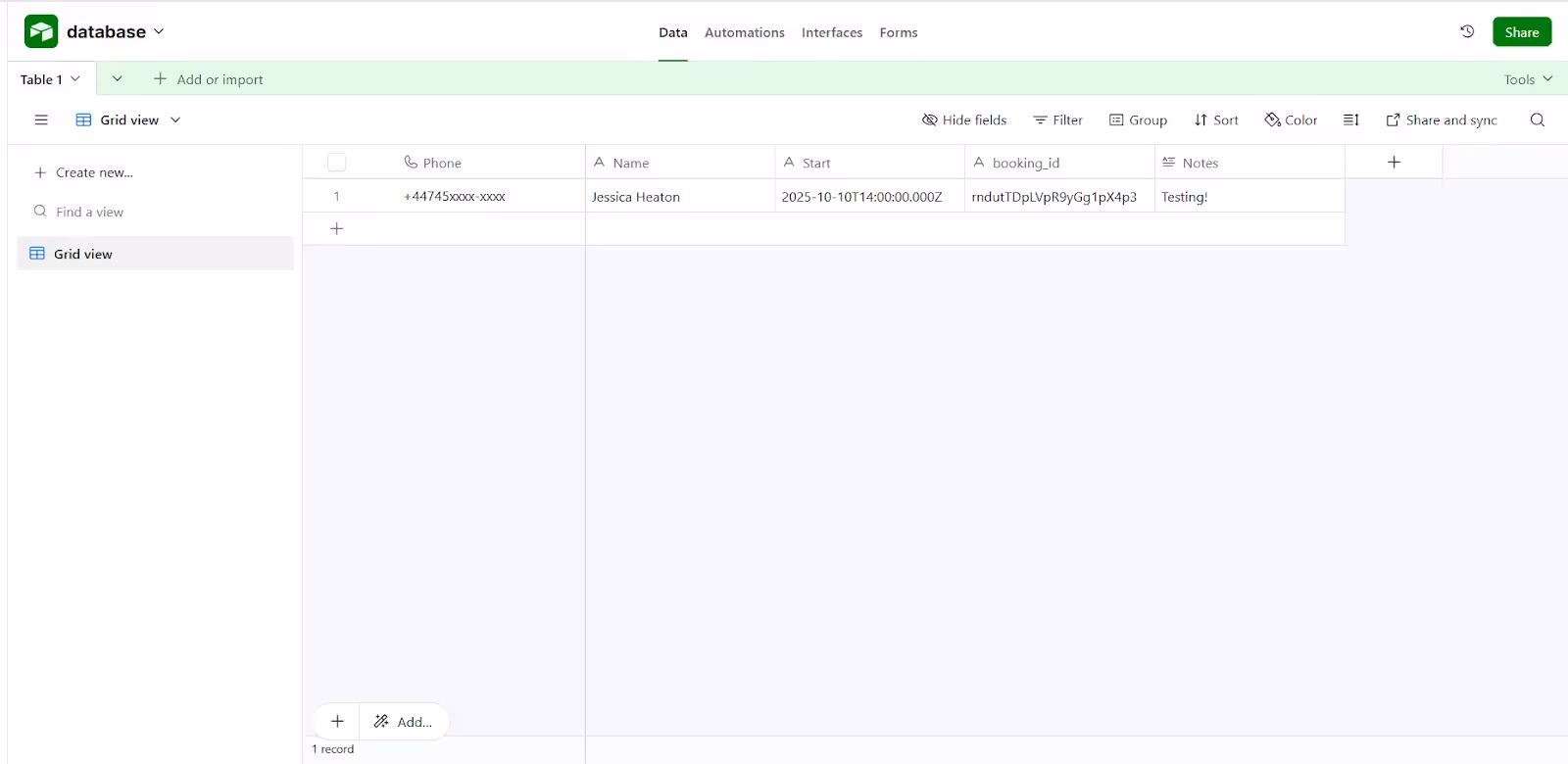Open the Forms tab
Screen dimensions: 1568x764
point(899,32)
